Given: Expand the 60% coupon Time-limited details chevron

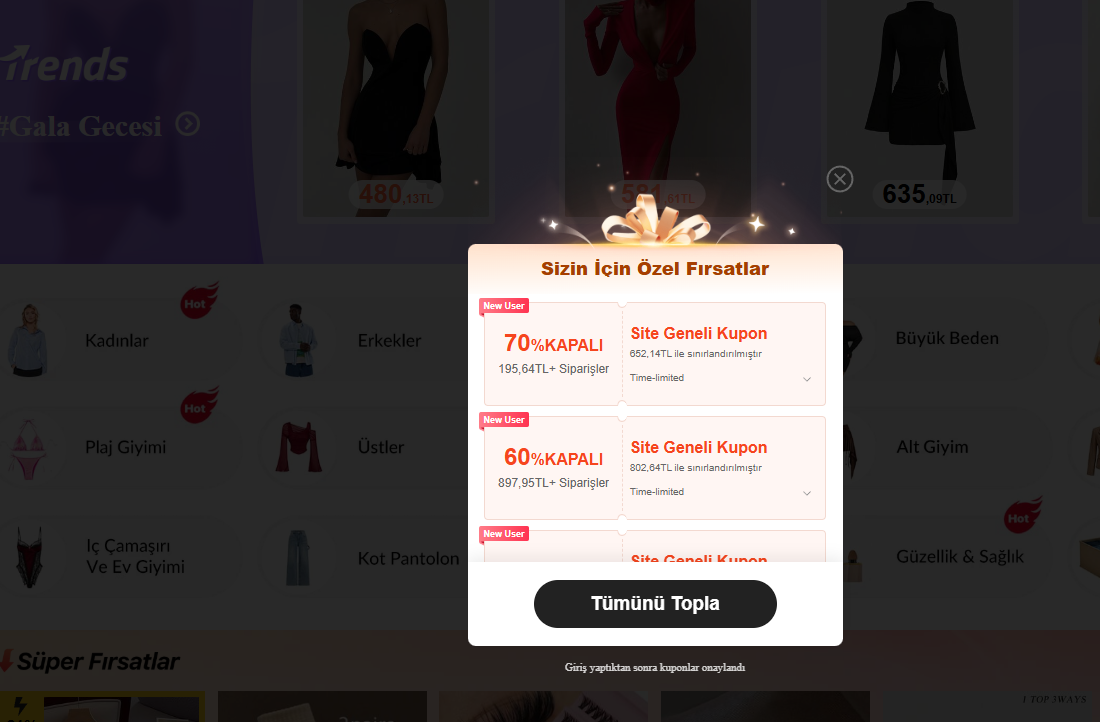Looking at the screenshot, I should 807,493.
